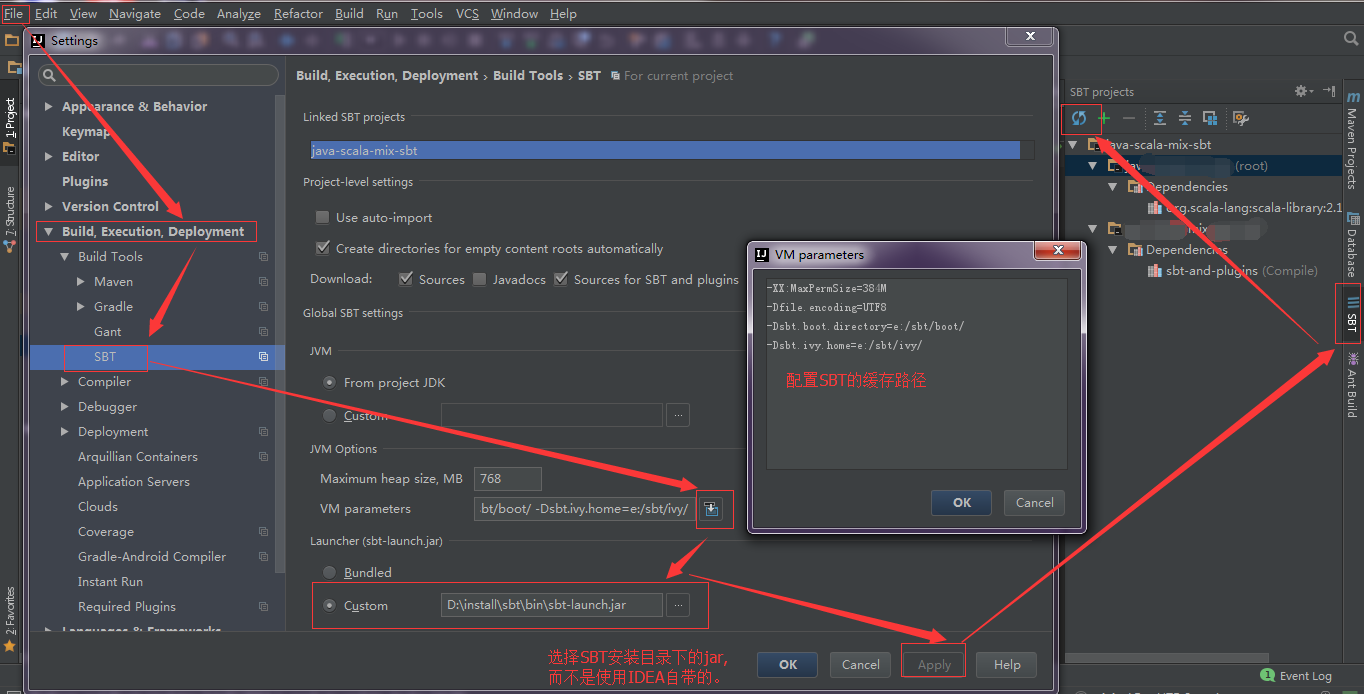Check Download Javadocs checkbox
The height and width of the screenshot is (694, 1364).
click(x=480, y=279)
